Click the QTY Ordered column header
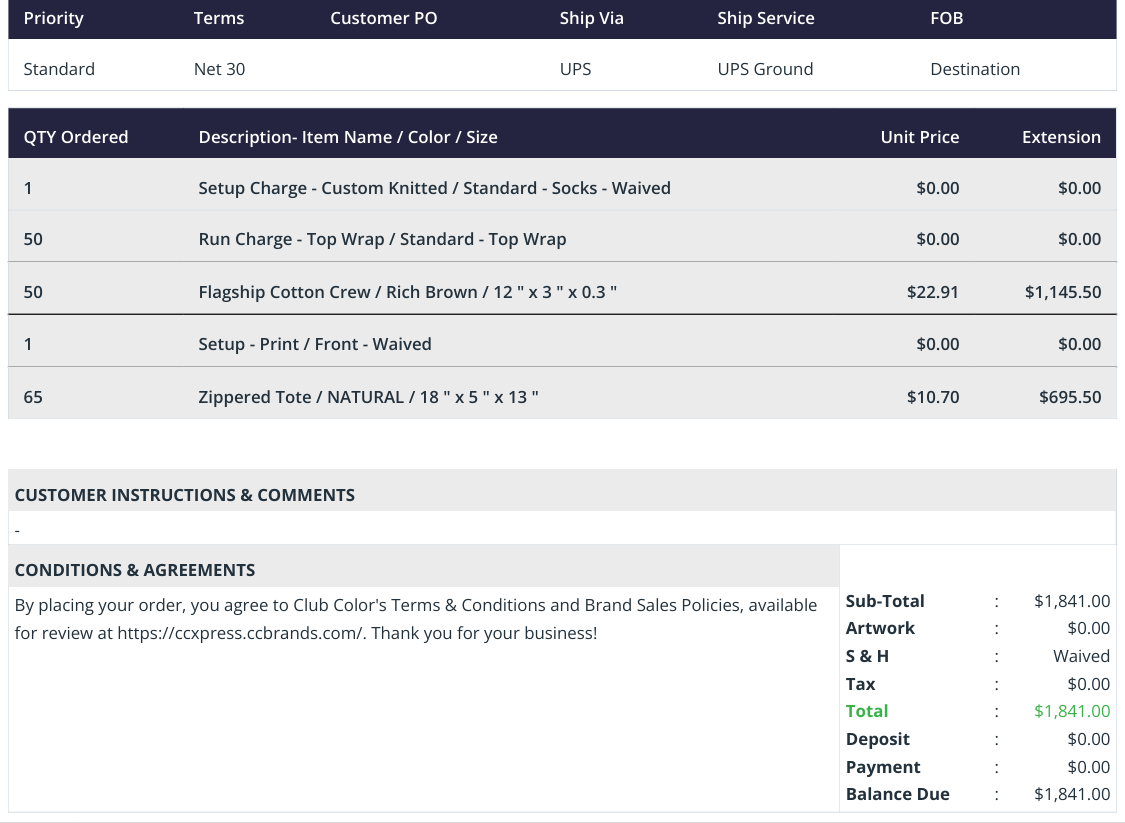This screenshot has height=823, width=1125. point(76,137)
